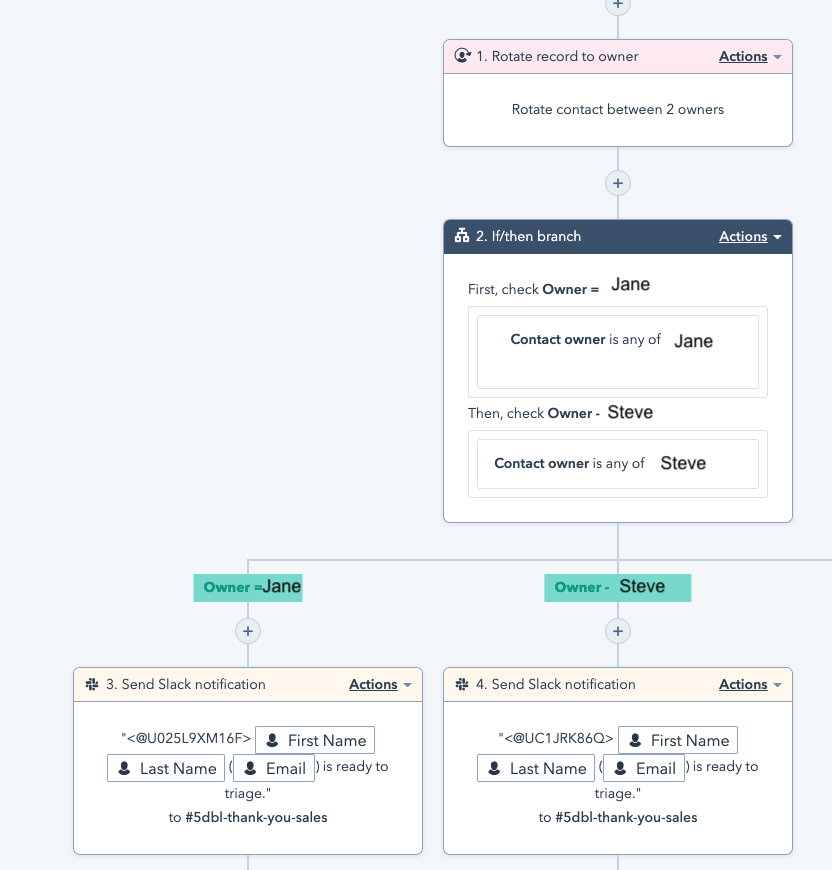
Task: Add an action under the Owner = Jane branch
Action: (x=247, y=631)
